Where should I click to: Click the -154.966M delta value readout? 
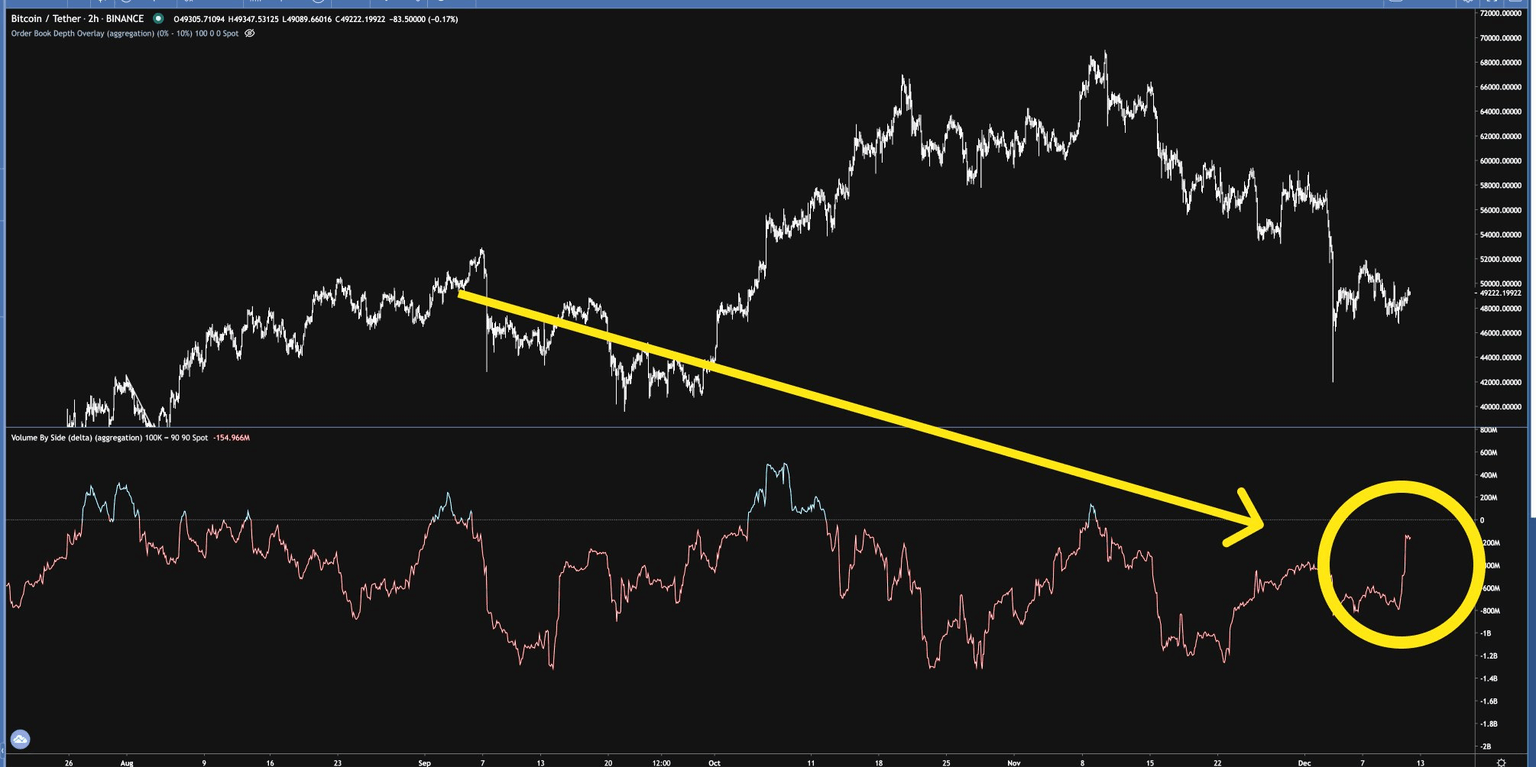[x=231, y=438]
